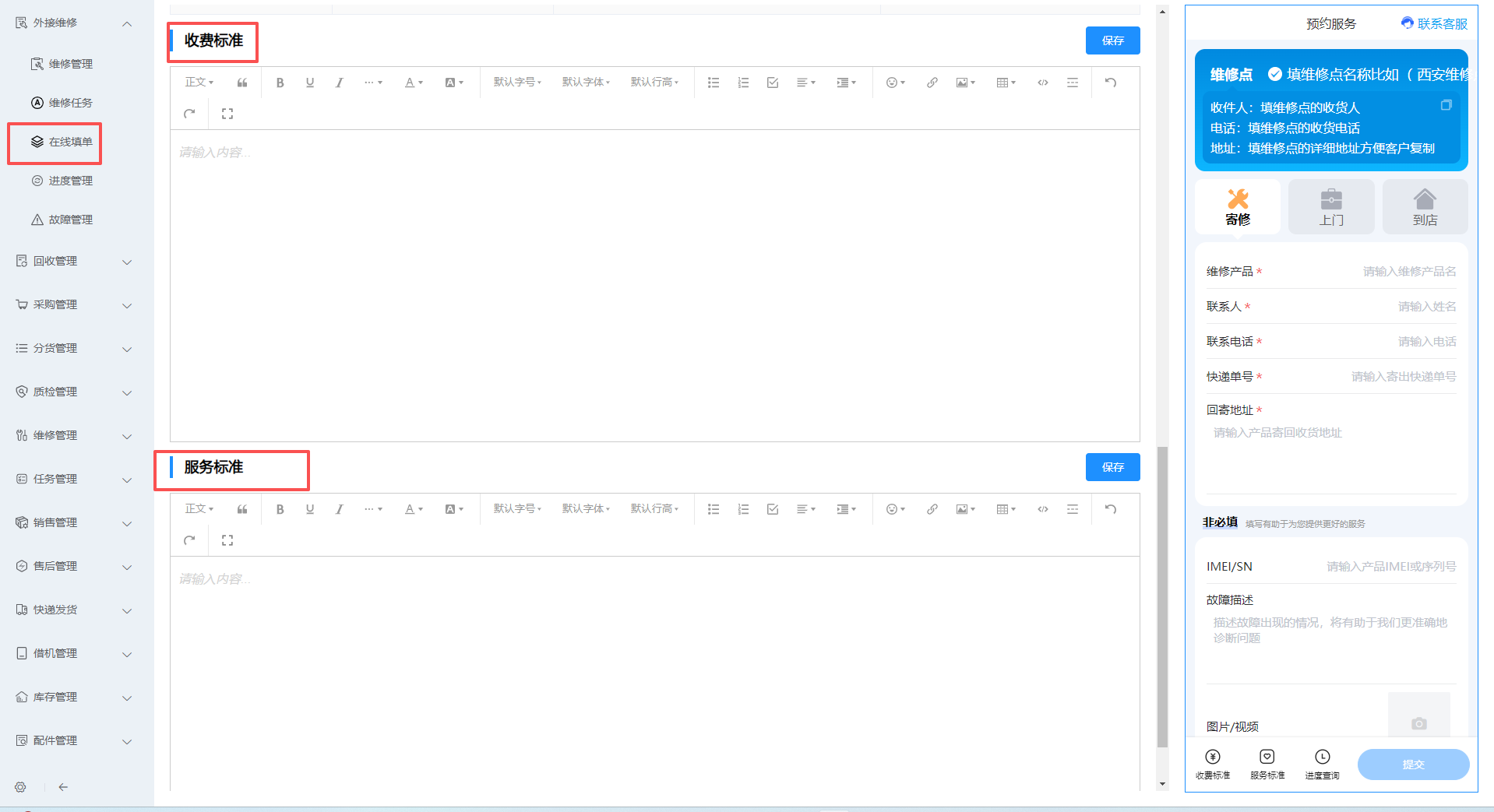Select the 上门 service type option
1494x812 pixels.
coord(1331,207)
